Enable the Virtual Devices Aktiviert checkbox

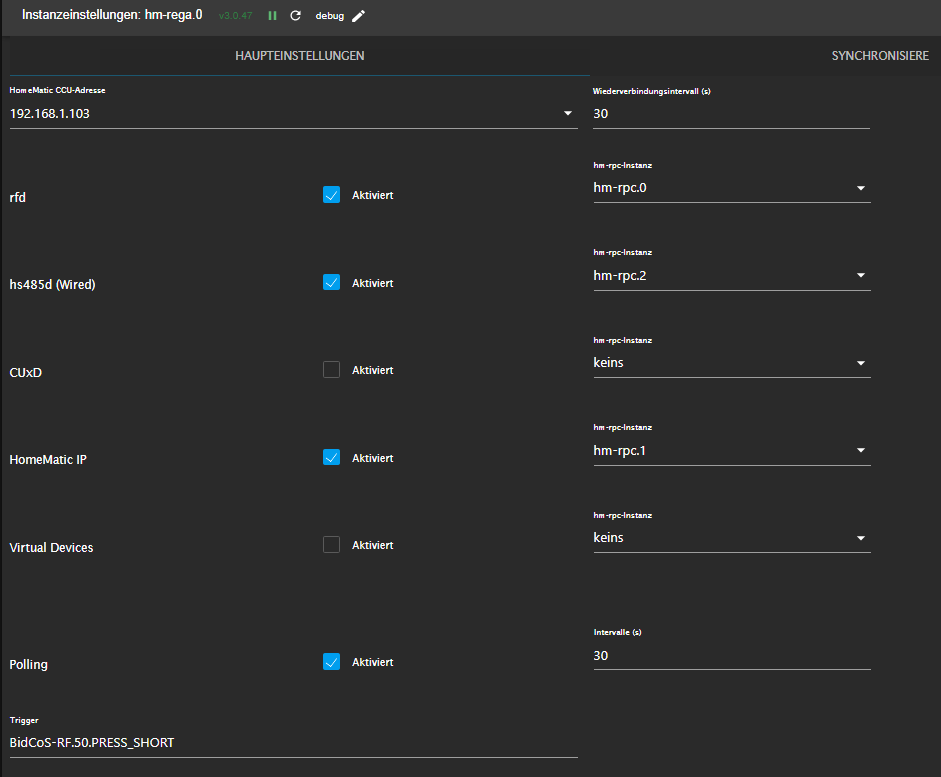coord(331,545)
